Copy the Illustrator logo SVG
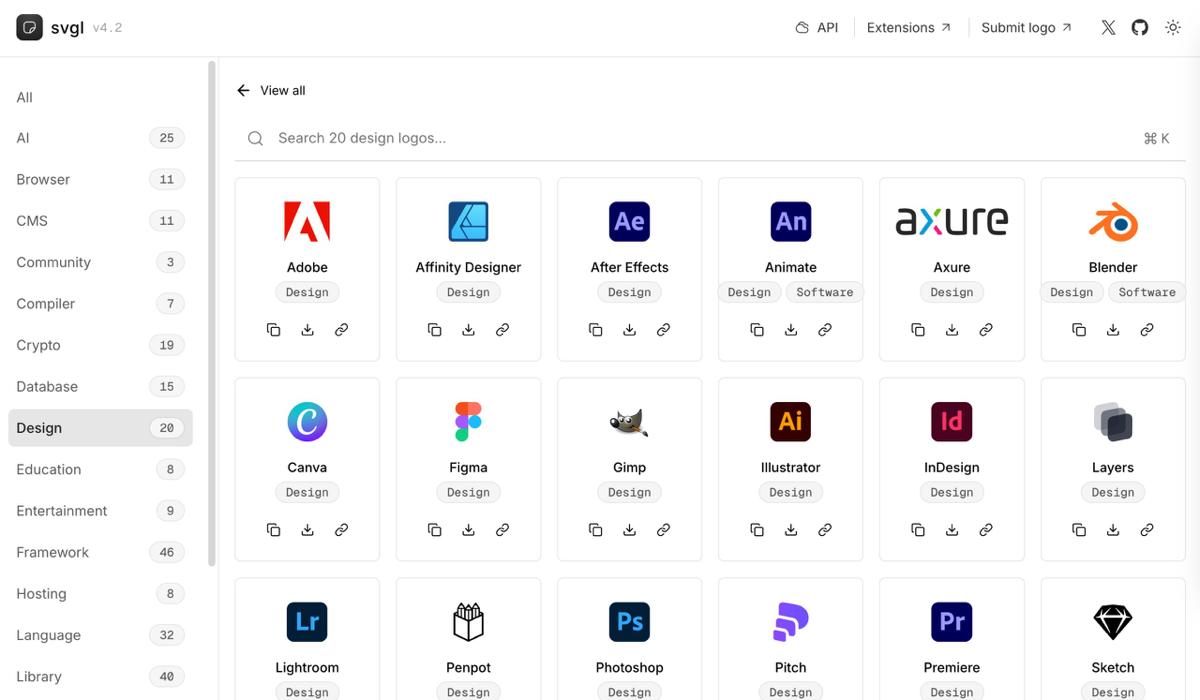Image resolution: width=1200 pixels, height=700 pixels. (x=757, y=530)
